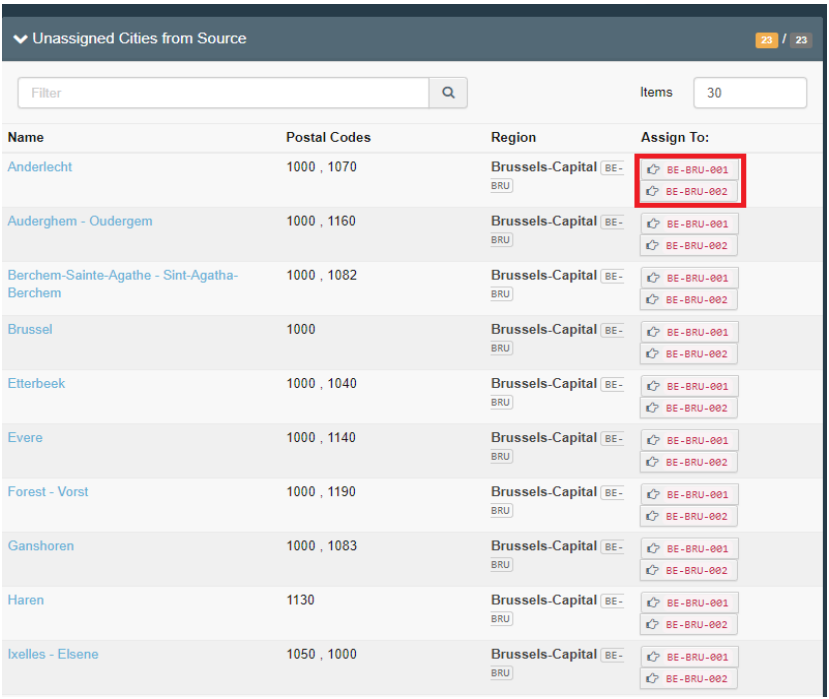Assign Forest - Vorst to BE-BRU-001
This screenshot has height=699, width=829.
pyautogui.click(x=689, y=494)
